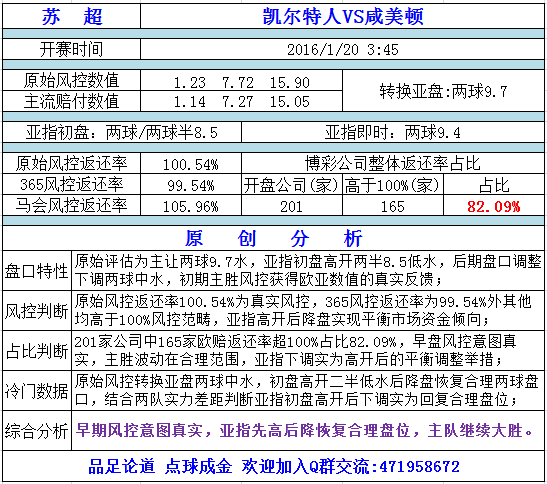Select the value '105.96%'

coord(191,206)
